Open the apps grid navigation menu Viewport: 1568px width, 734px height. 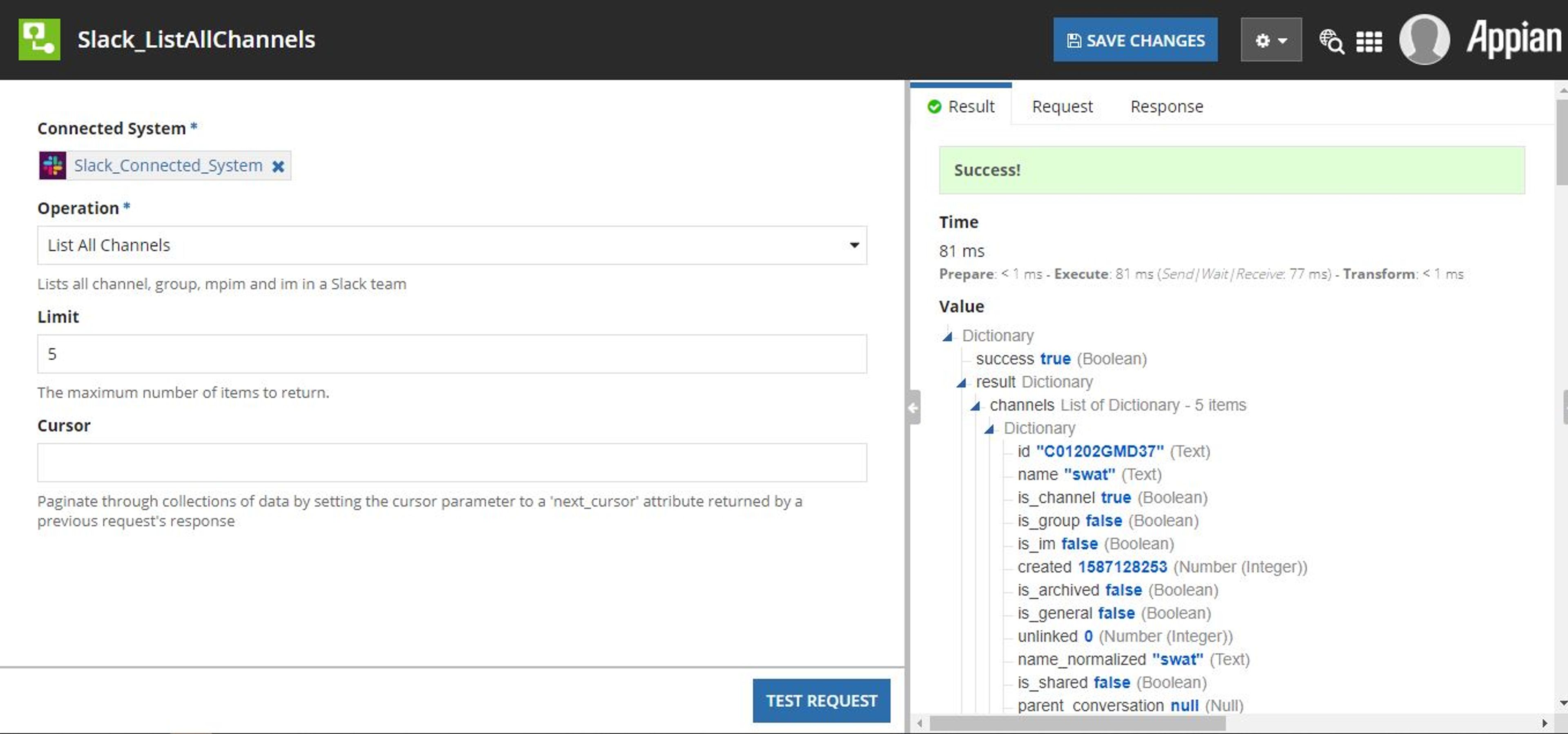coord(1369,41)
